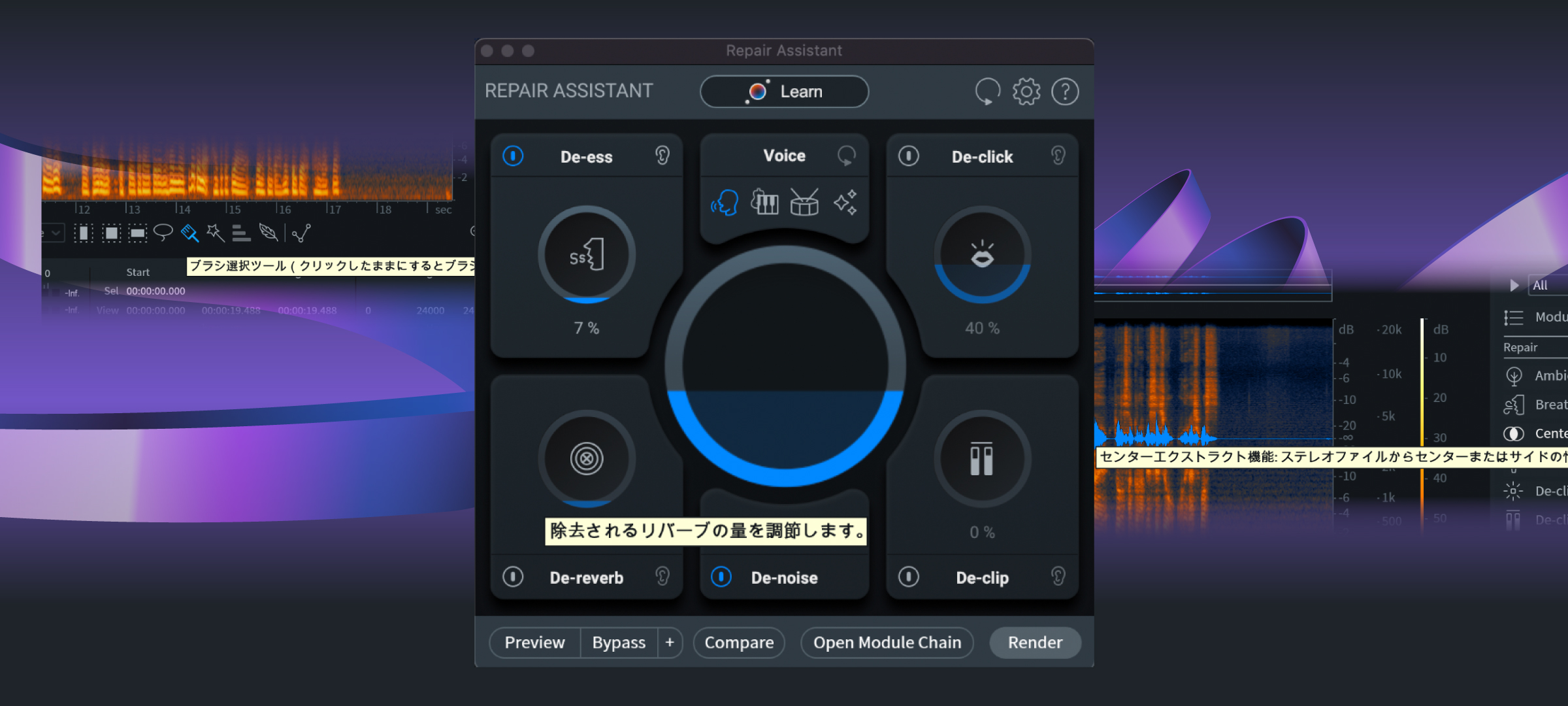This screenshot has width=1568, height=706.
Task: Open Repair Assistant settings gear
Action: (x=1026, y=92)
